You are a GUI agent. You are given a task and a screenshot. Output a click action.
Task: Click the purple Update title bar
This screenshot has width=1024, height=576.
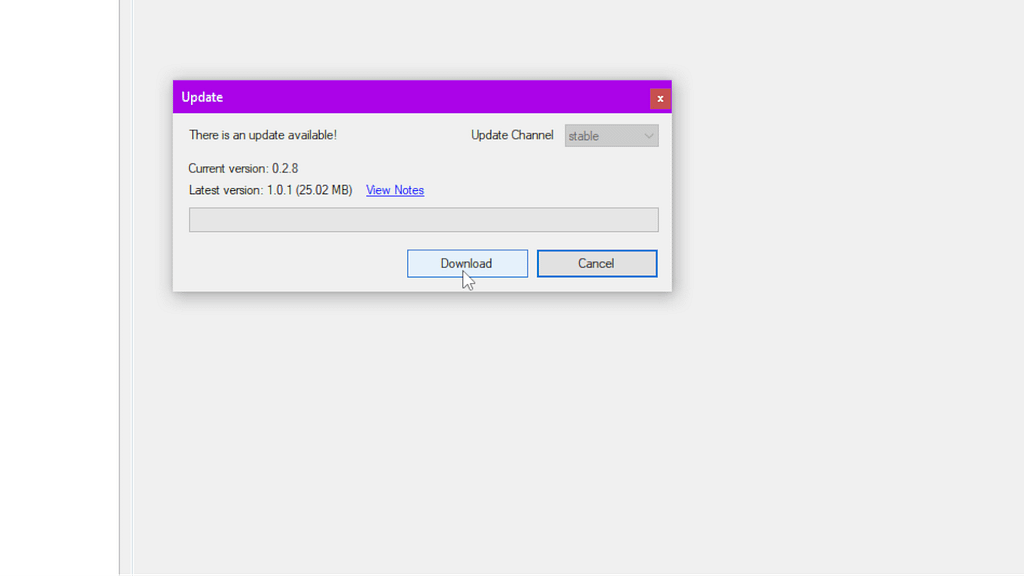[x=420, y=98]
